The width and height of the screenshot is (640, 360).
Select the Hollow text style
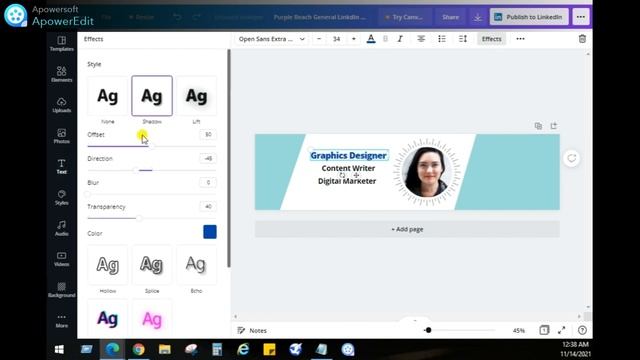108,265
